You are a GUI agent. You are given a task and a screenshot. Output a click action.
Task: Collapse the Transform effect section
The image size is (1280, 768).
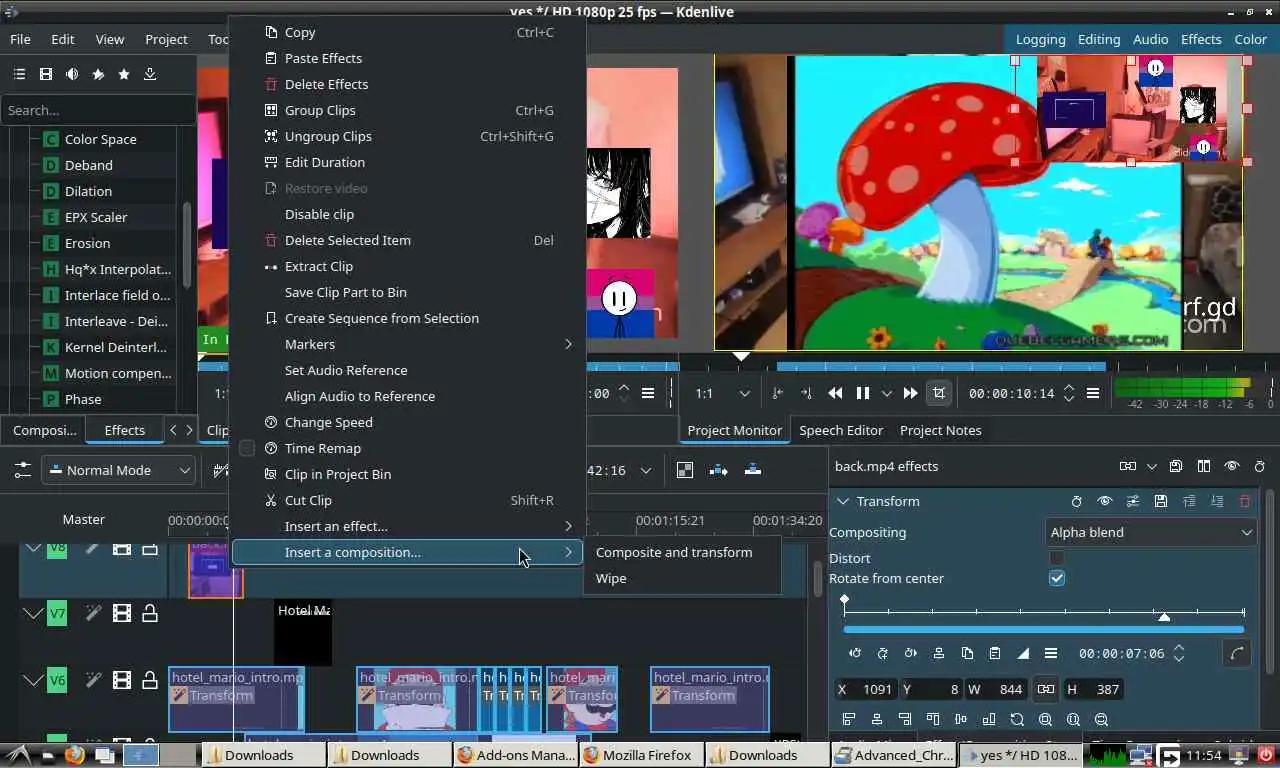click(x=843, y=501)
